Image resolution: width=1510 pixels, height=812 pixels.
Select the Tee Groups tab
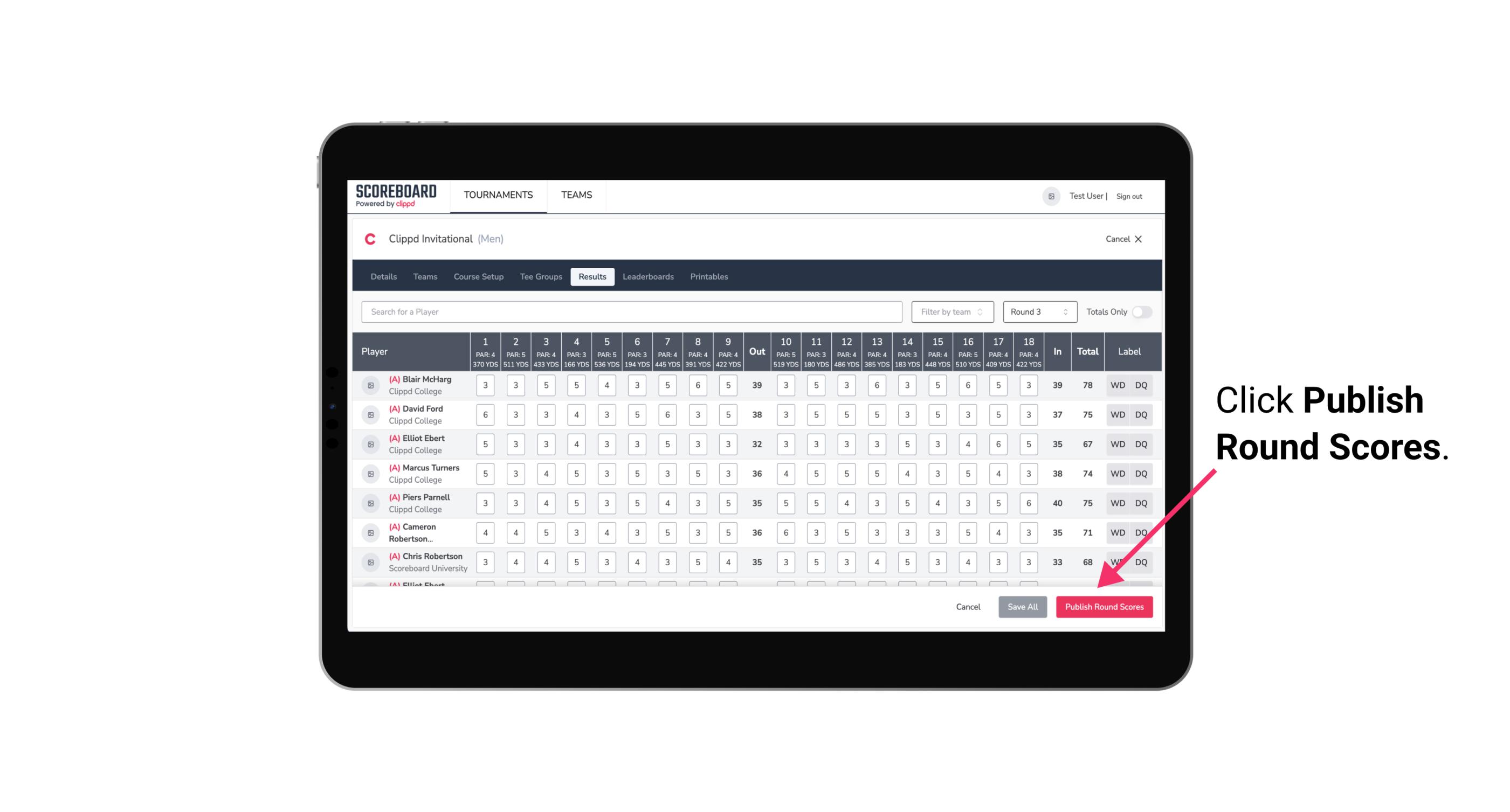point(540,277)
